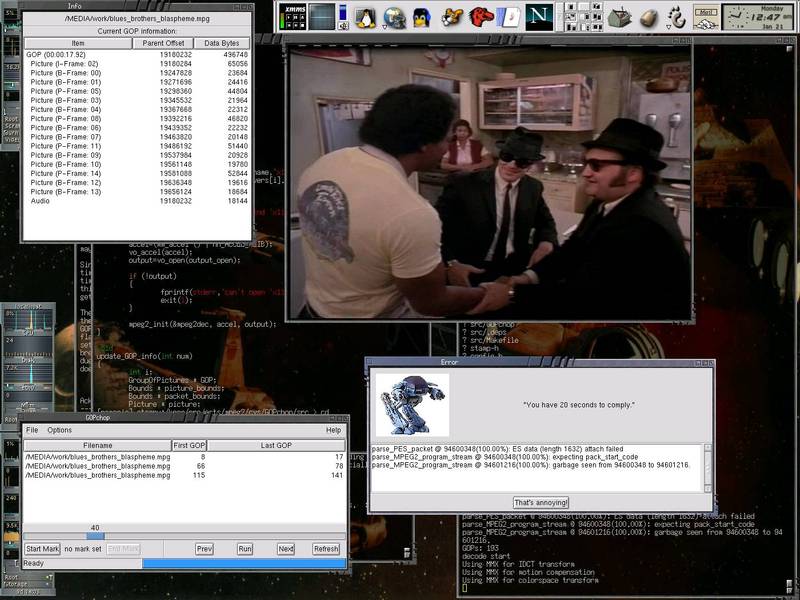Select the "Picture (B-Frame: 12)" row
Viewport: 800px width, 600px height.
coord(137,183)
